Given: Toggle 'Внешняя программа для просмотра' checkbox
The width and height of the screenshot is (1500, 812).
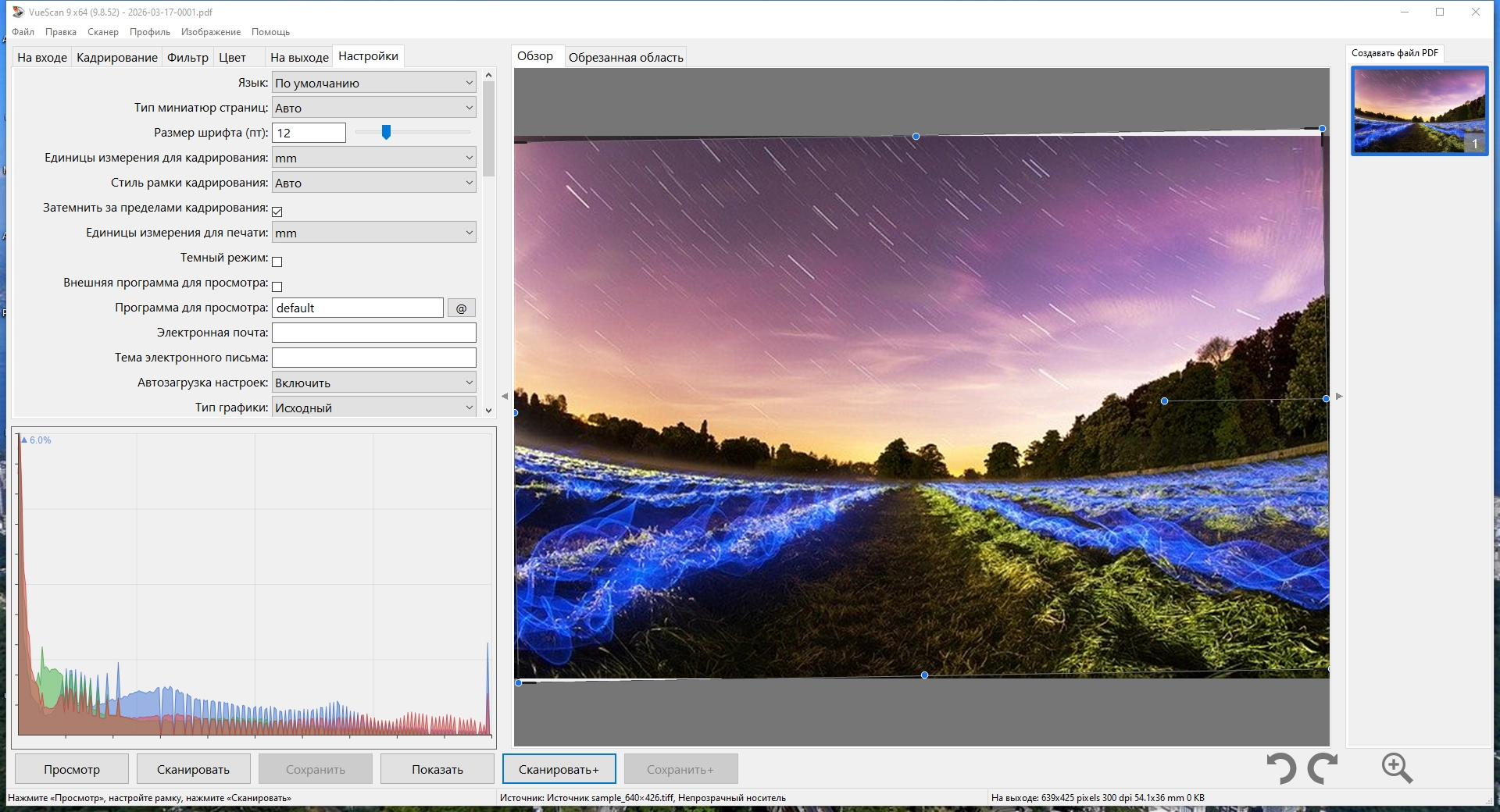Looking at the screenshot, I should (277, 287).
